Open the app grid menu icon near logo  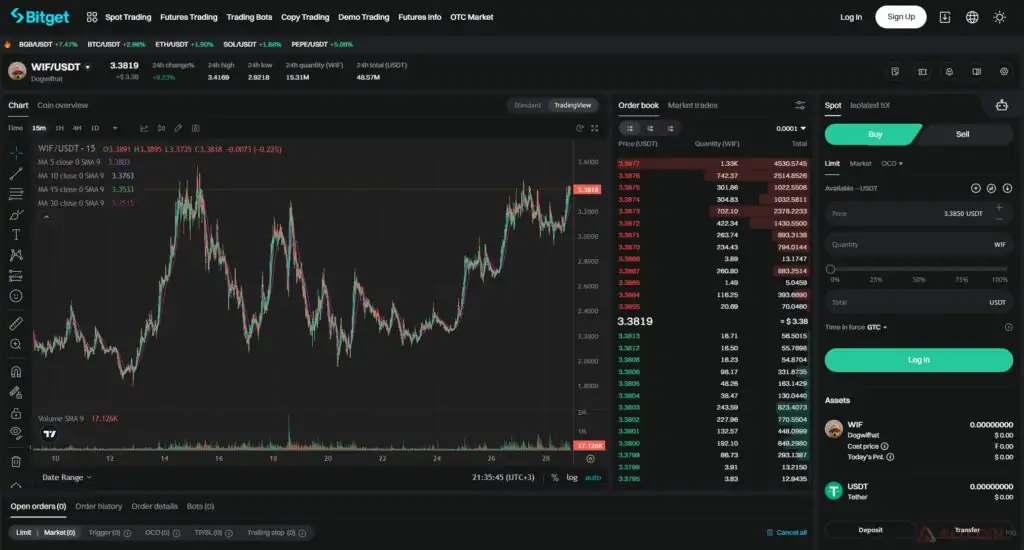point(91,17)
